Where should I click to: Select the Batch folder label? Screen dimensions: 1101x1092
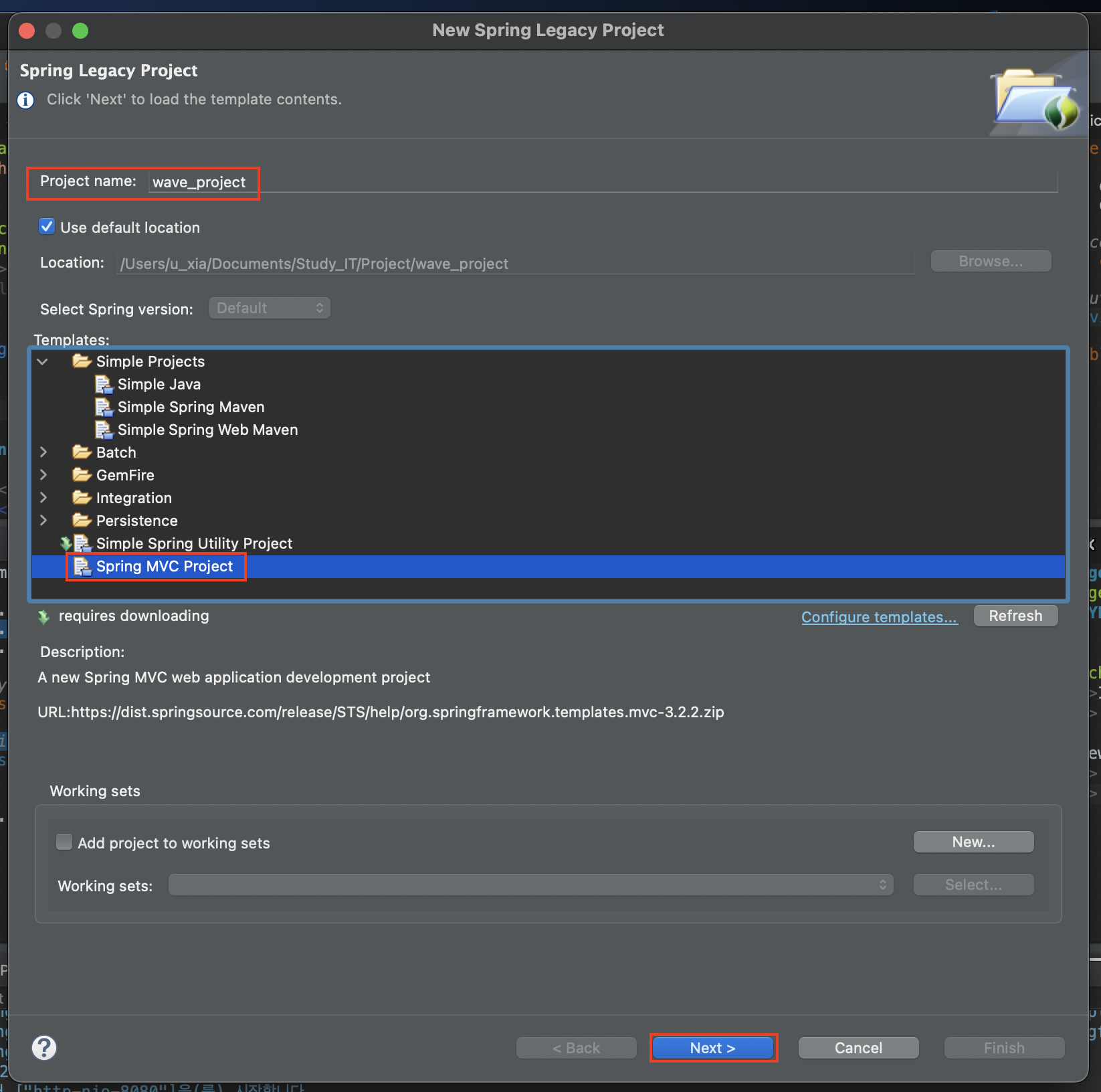116,452
